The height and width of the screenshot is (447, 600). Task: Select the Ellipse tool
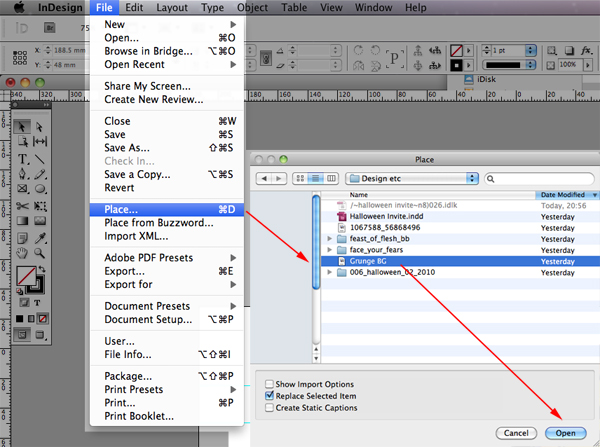[40, 189]
